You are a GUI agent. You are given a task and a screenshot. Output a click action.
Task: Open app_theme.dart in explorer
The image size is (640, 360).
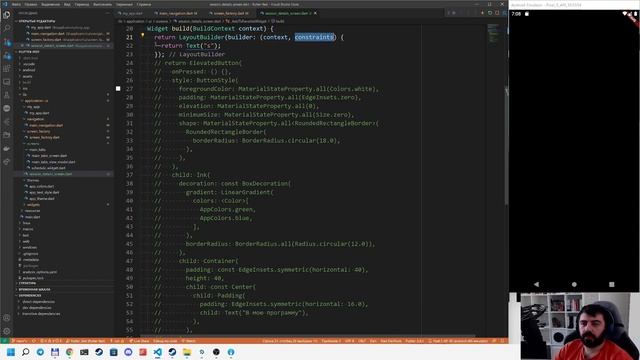coord(42,199)
